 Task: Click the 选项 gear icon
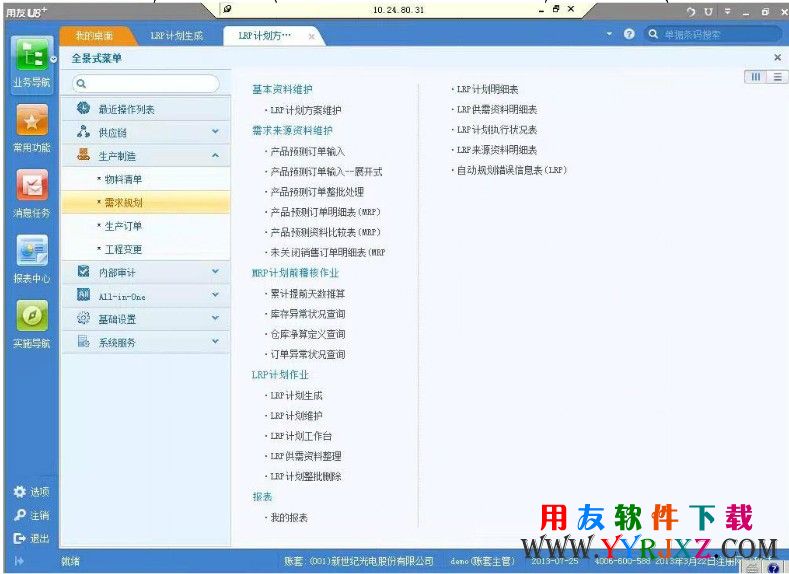pos(20,491)
